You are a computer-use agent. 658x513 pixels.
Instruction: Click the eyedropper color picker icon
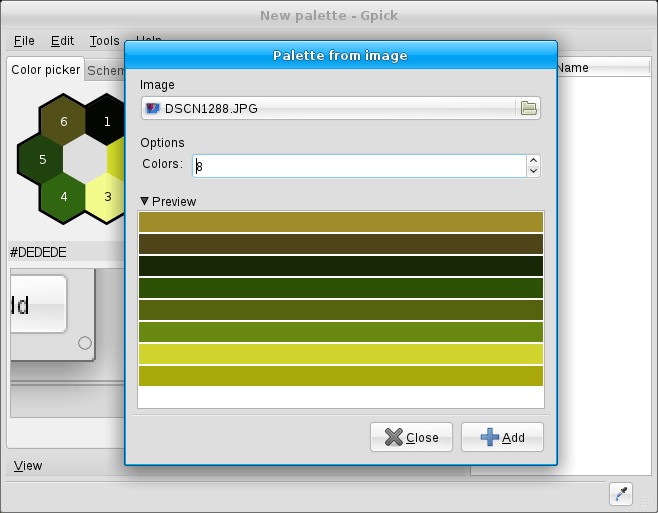(x=621, y=494)
